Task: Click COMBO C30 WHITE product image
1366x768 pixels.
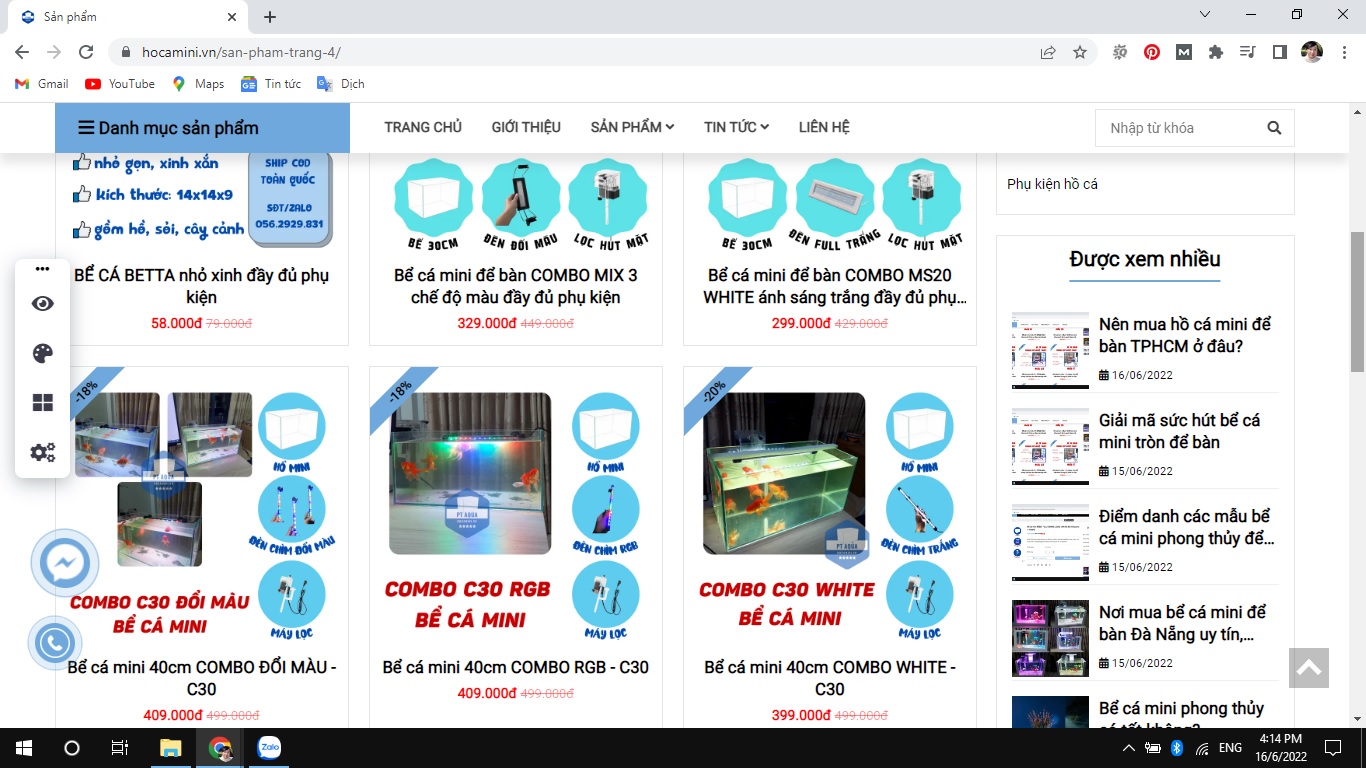Action: click(829, 512)
